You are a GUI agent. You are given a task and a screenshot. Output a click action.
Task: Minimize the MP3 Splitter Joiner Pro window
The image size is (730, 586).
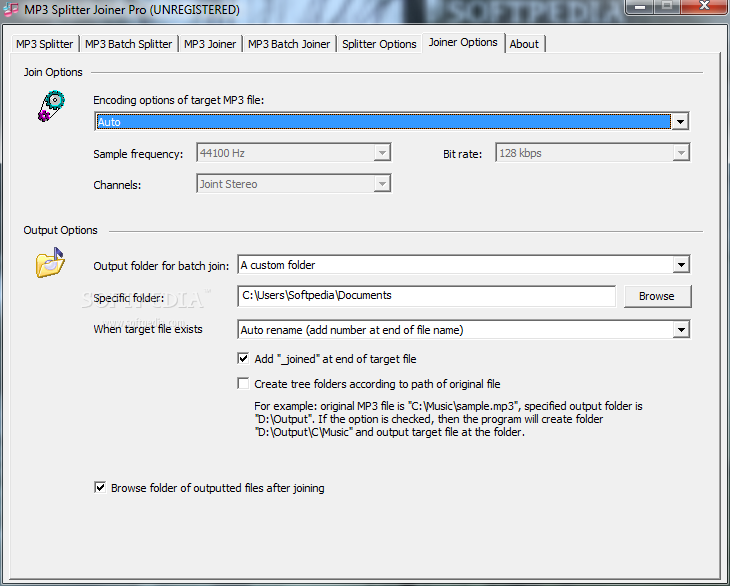click(640, 7)
